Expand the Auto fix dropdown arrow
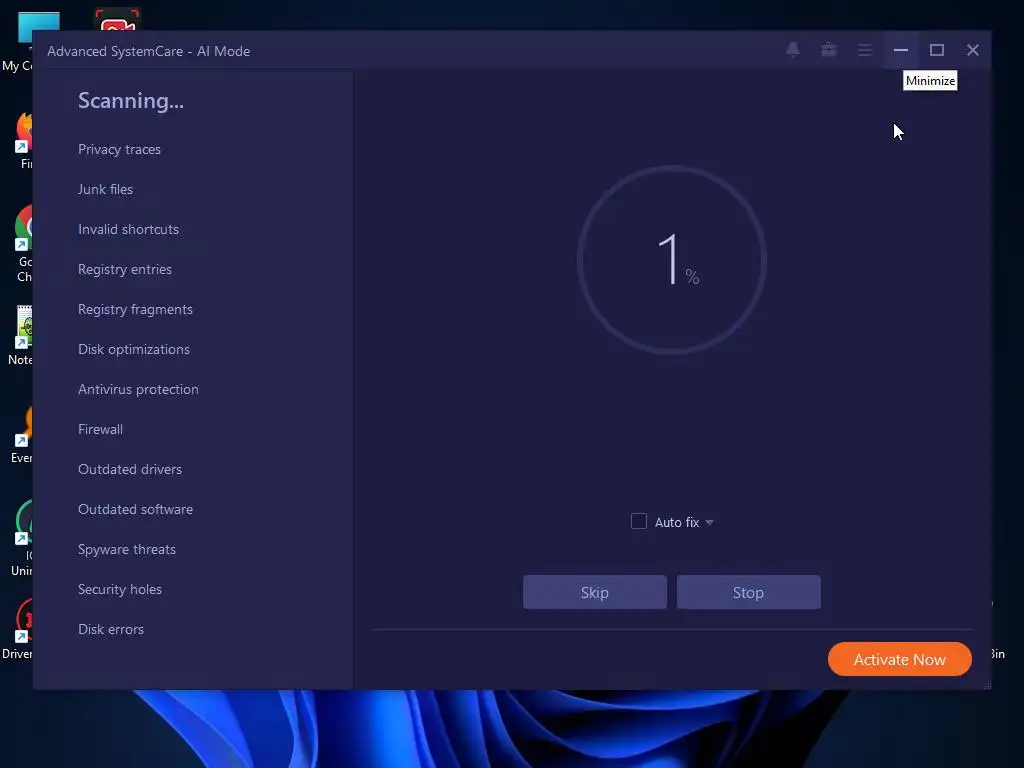This screenshot has width=1024, height=768. click(709, 522)
